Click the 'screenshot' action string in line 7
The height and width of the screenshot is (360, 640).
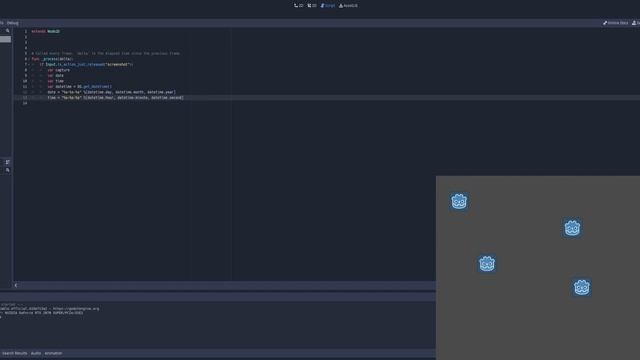pyautogui.click(x=118, y=64)
